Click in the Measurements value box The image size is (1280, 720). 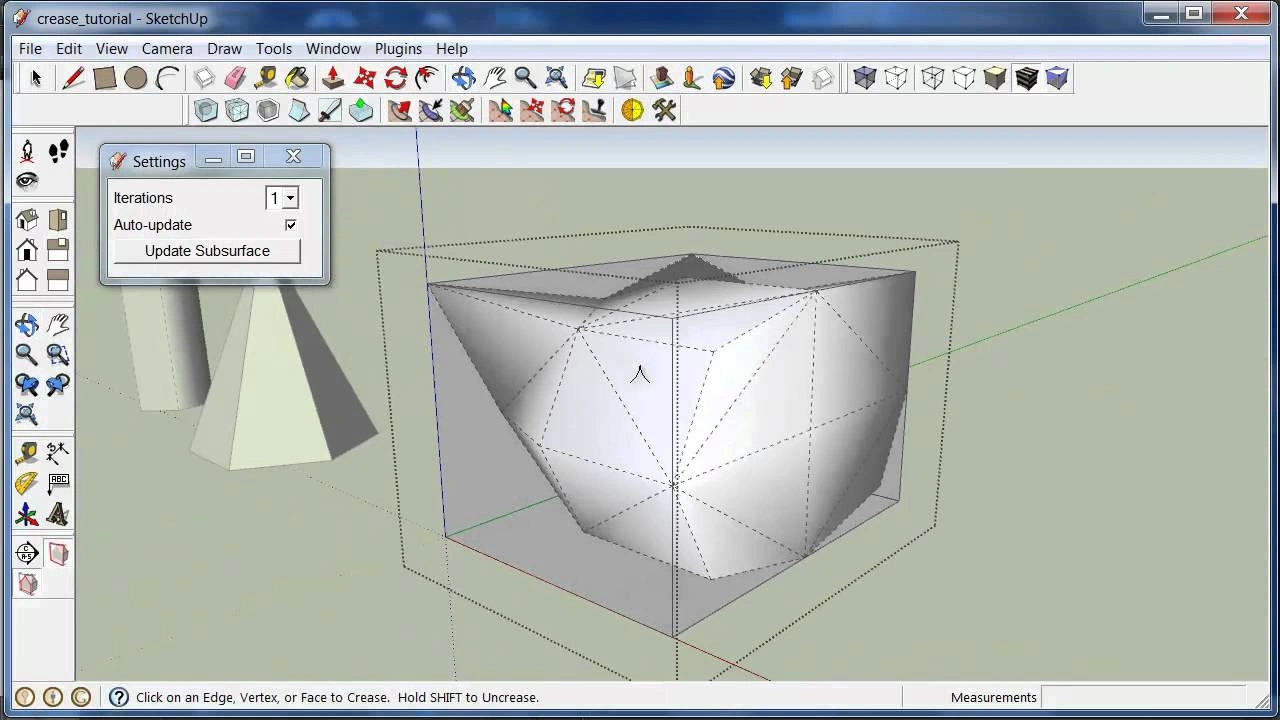1143,697
